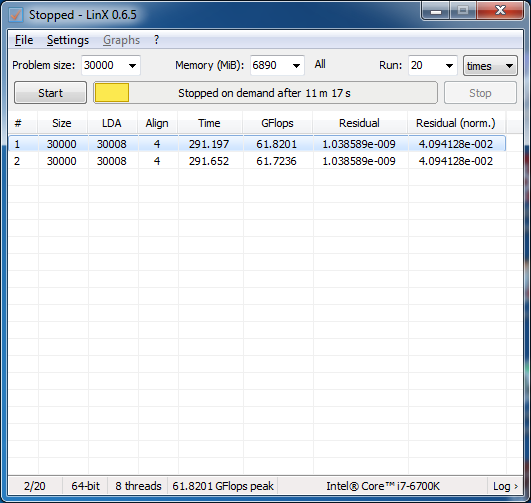
Task: Open the Problem size dropdown arrow
Action: [x=132, y=65]
